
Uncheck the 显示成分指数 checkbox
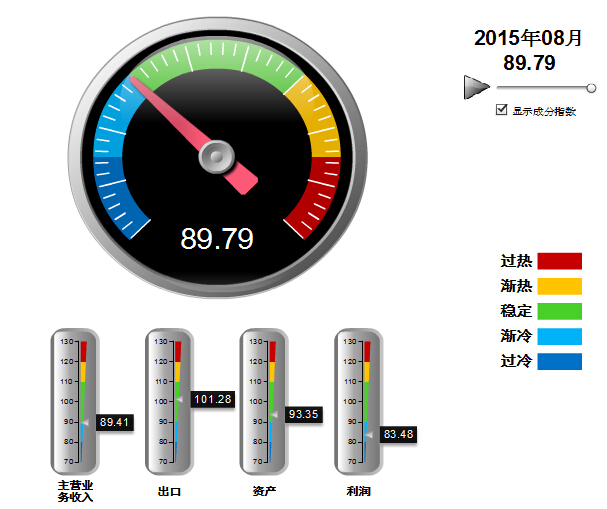click(502, 111)
